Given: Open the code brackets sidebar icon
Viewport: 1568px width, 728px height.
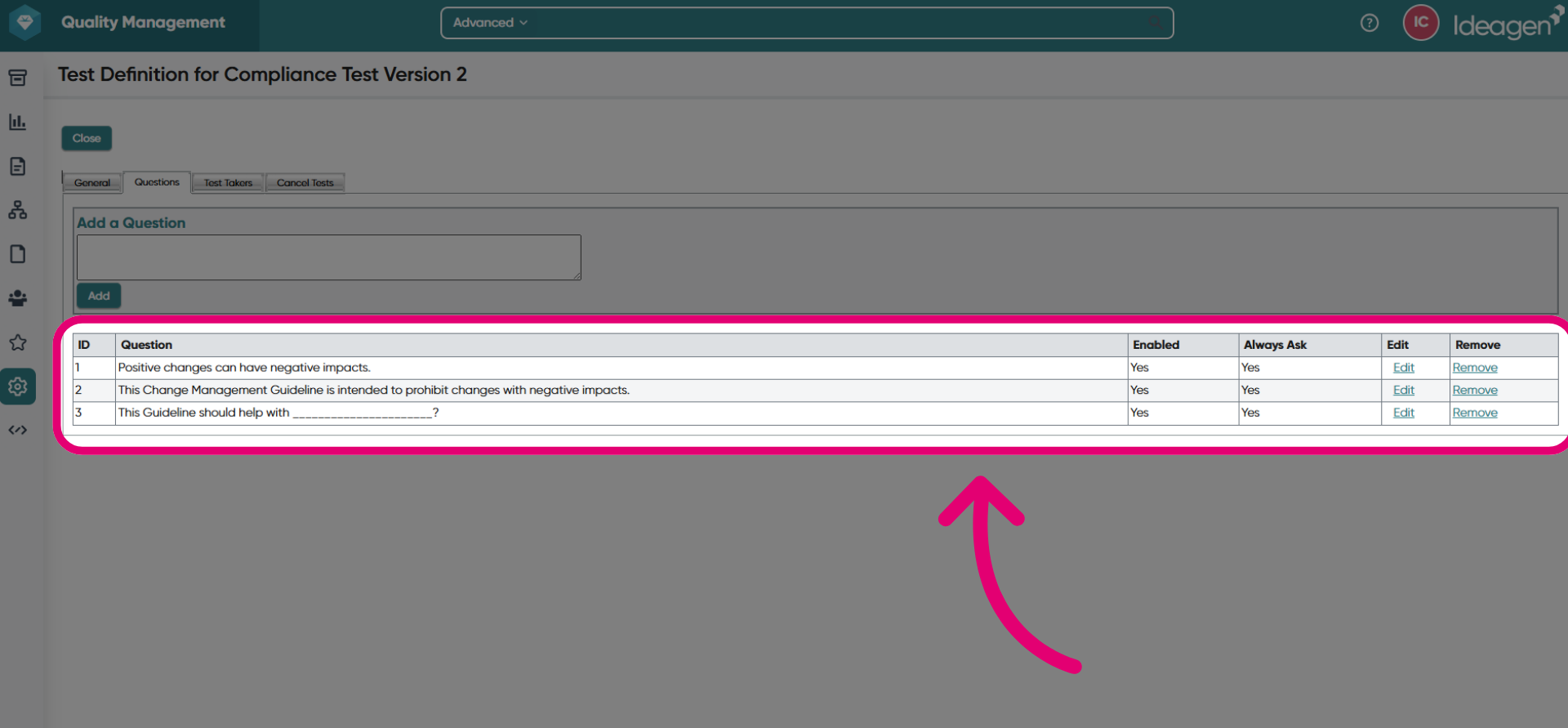Looking at the screenshot, I should coord(17,430).
